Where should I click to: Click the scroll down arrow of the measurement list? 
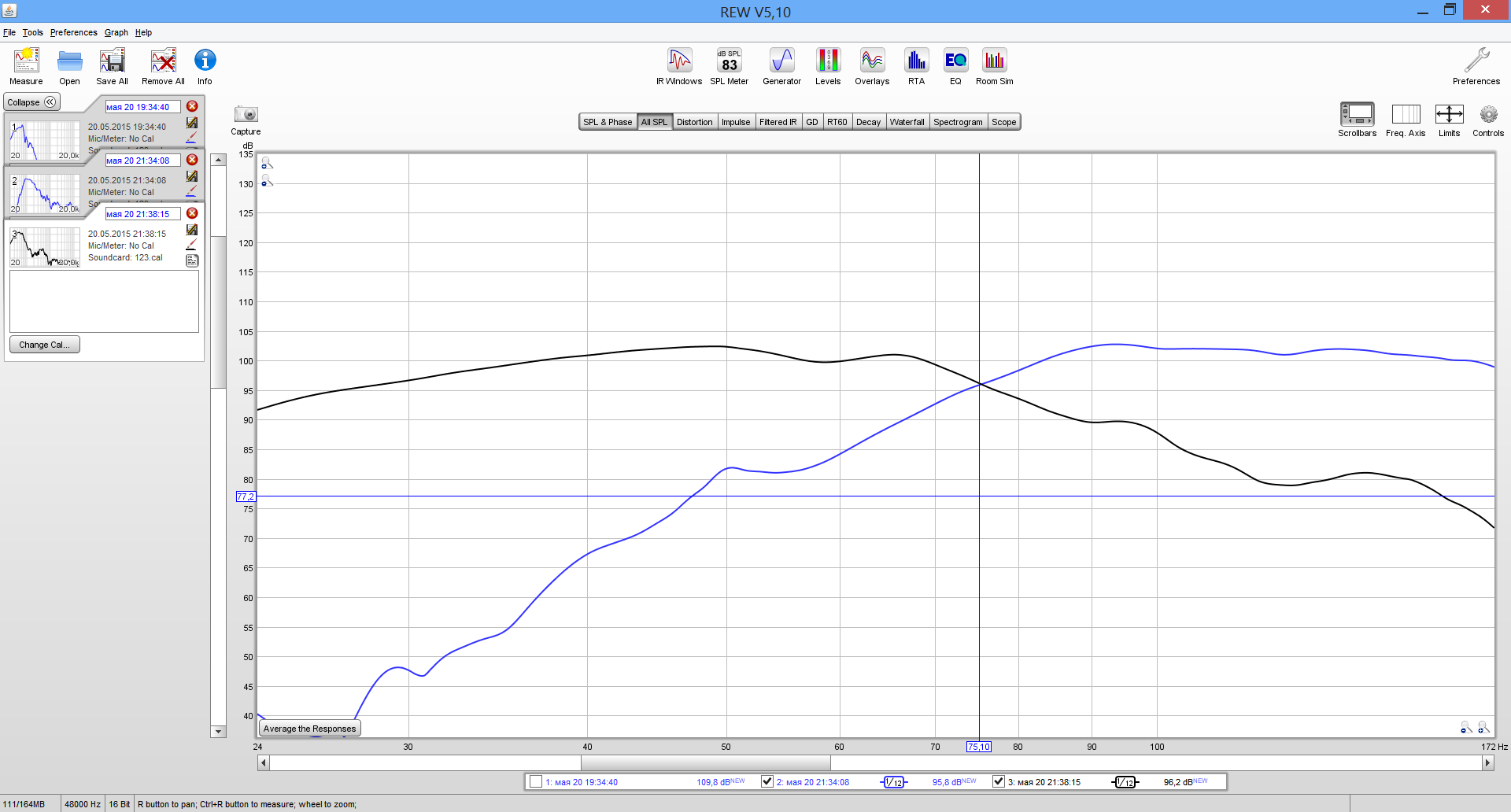click(219, 732)
